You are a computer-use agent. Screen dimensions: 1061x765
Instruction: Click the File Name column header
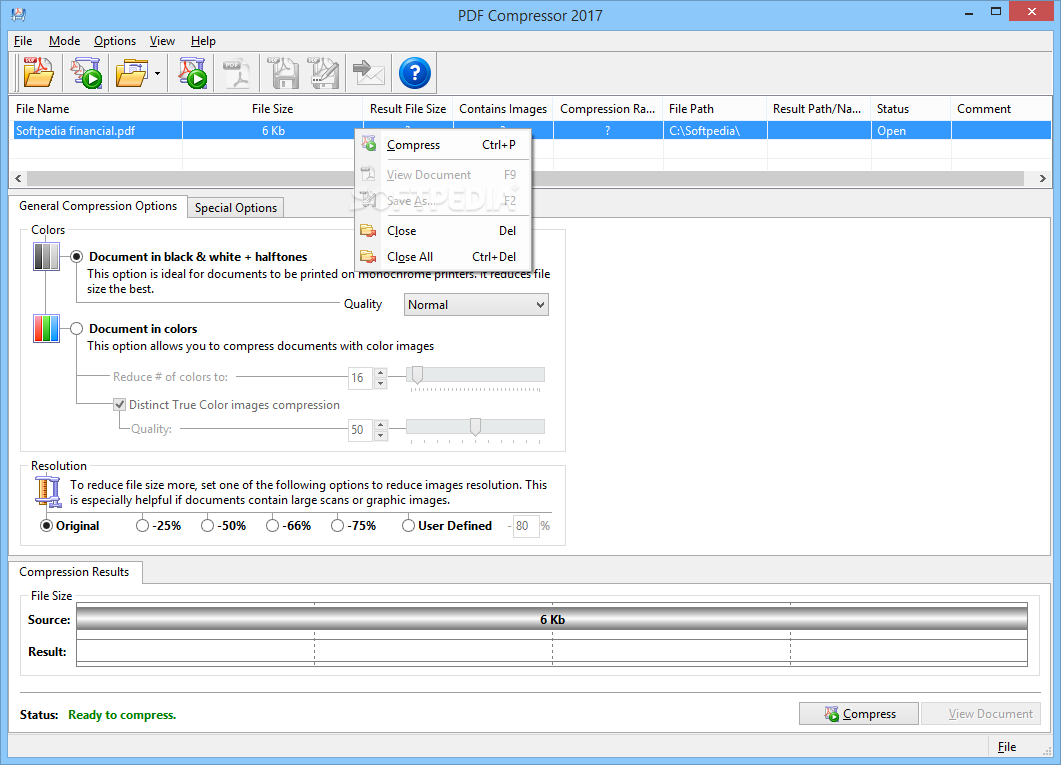click(x=96, y=109)
